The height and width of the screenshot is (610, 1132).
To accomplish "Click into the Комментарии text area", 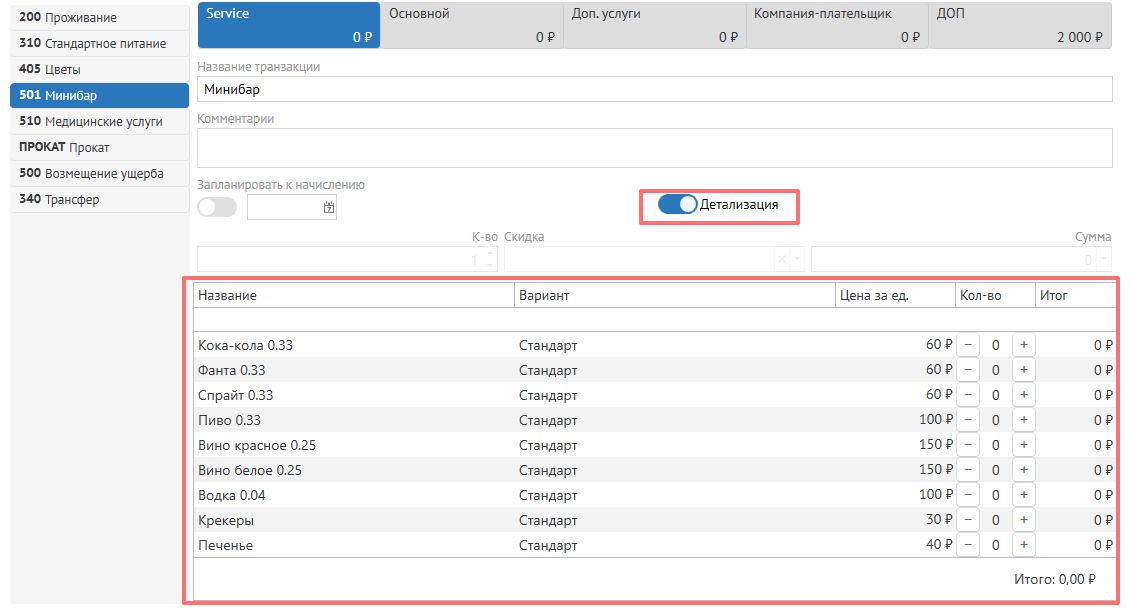I will pyautogui.click(x=654, y=147).
